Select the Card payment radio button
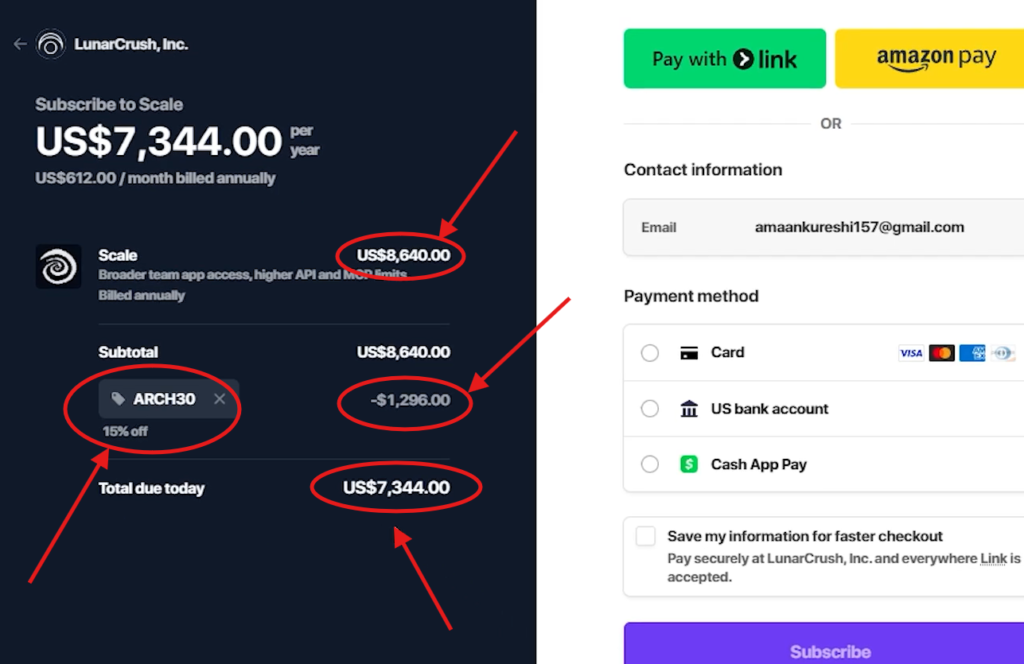This screenshot has width=1024, height=664. [649, 352]
